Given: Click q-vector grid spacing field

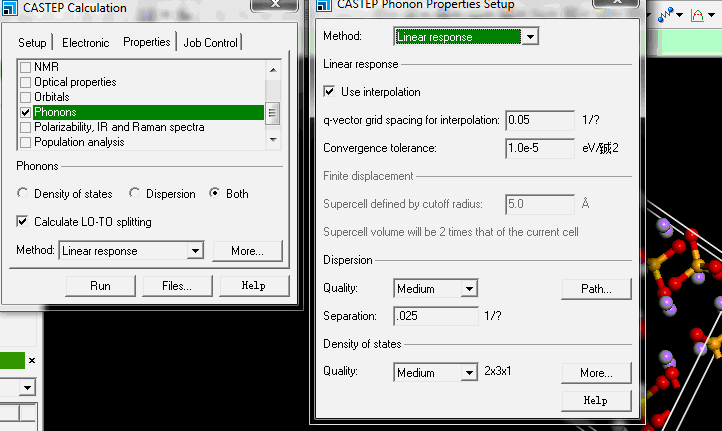Looking at the screenshot, I should coord(540,120).
